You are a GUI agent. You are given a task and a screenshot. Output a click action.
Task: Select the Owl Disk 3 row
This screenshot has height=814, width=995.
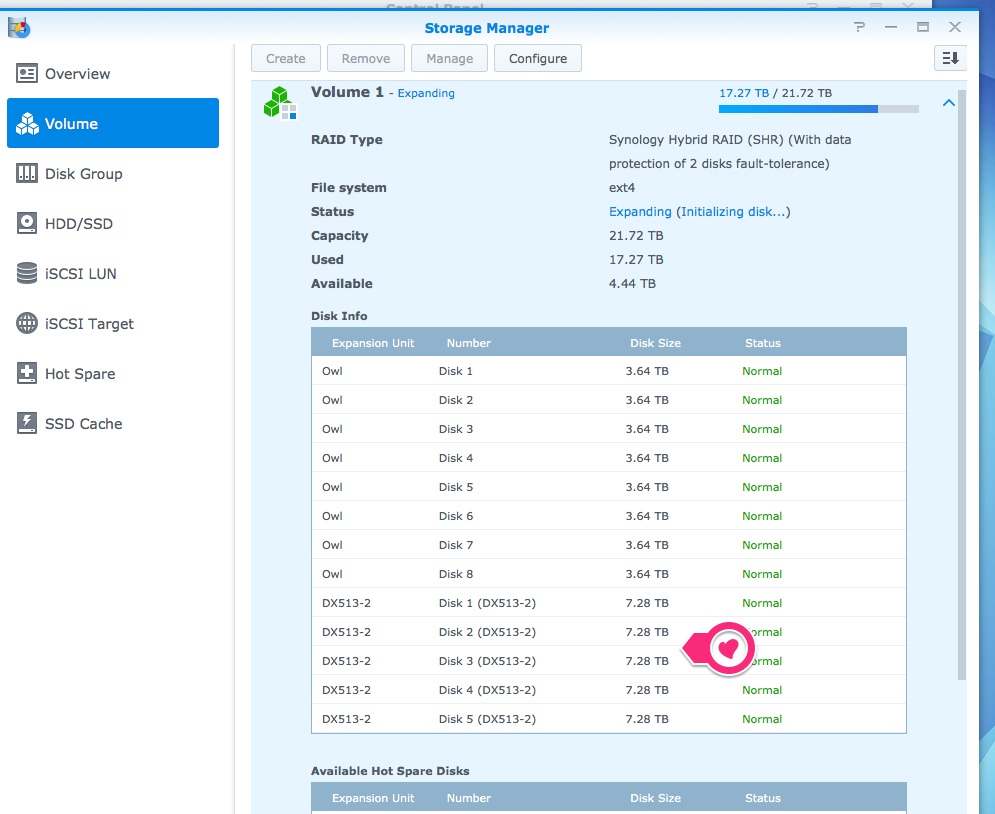tap(609, 429)
